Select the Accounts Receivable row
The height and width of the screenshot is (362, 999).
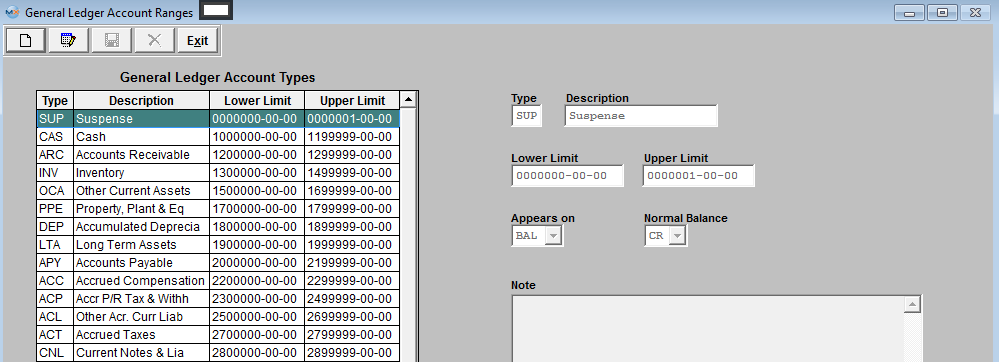pos(218,155)
